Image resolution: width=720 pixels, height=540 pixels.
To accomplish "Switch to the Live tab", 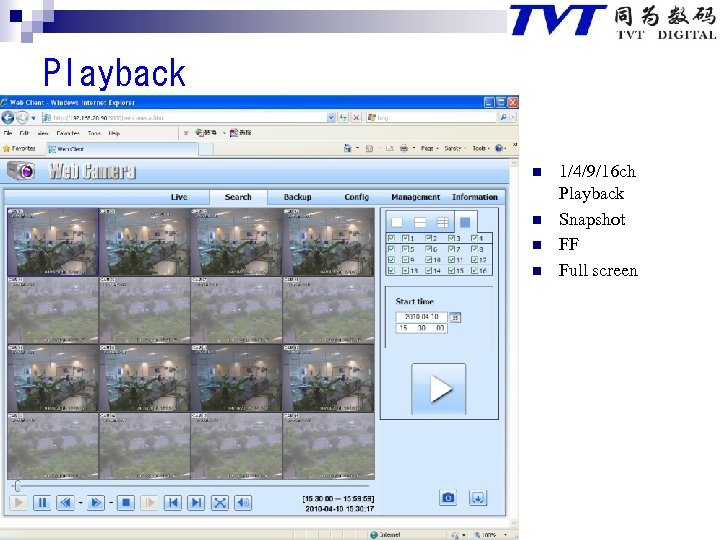I will [x=179, y=197].
